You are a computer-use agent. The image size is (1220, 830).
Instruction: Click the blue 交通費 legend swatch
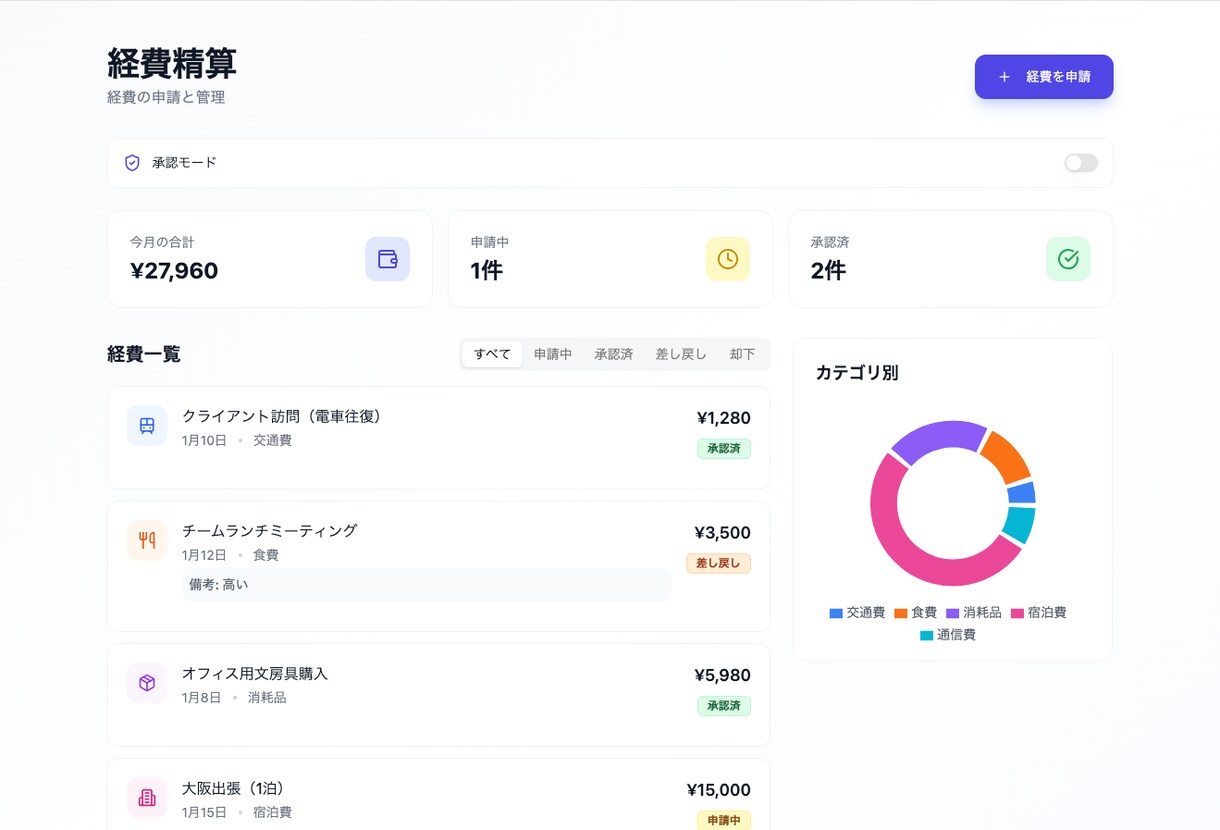pos(836,613)
